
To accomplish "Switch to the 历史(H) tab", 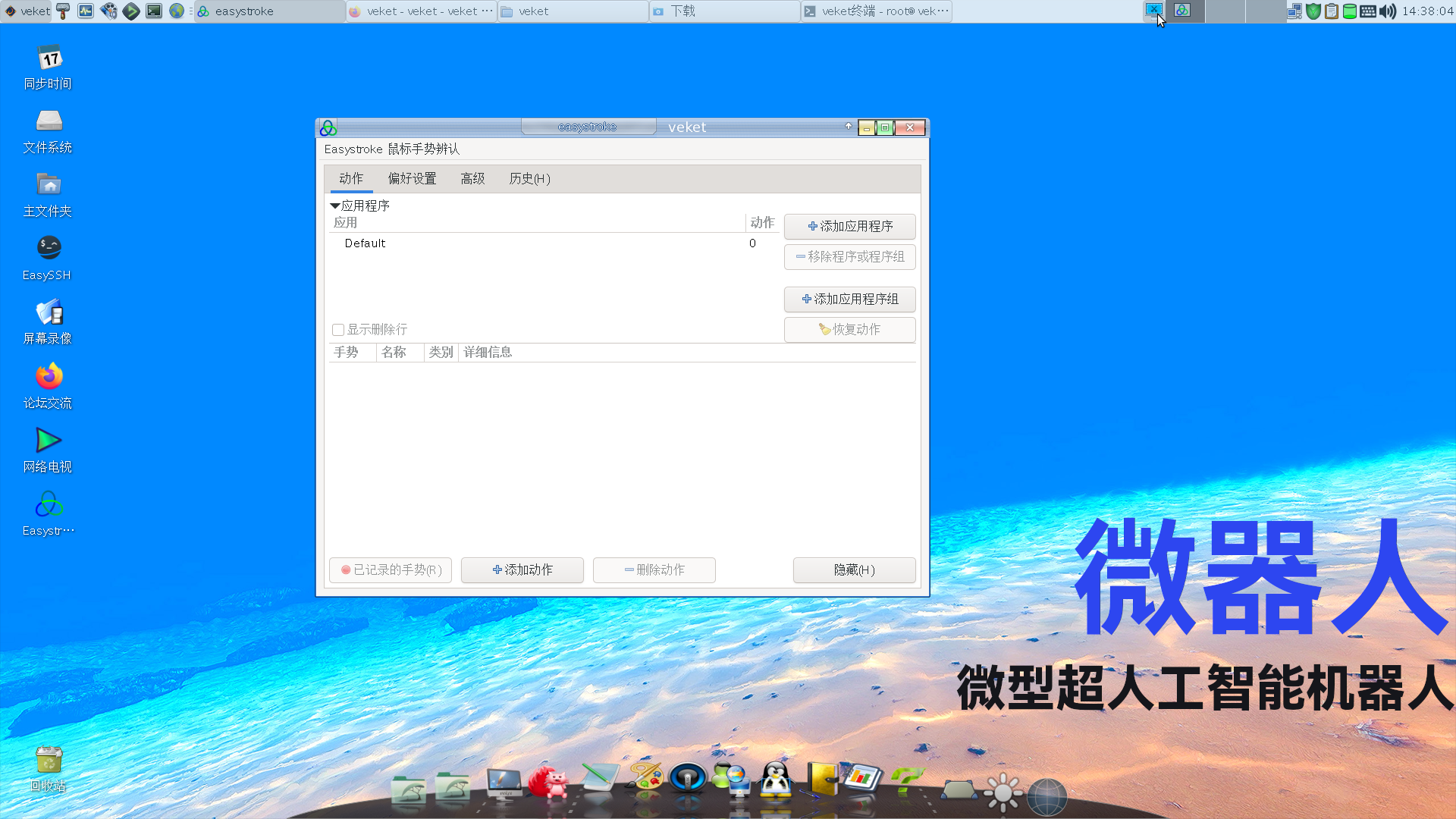I will tap(529, 178).
